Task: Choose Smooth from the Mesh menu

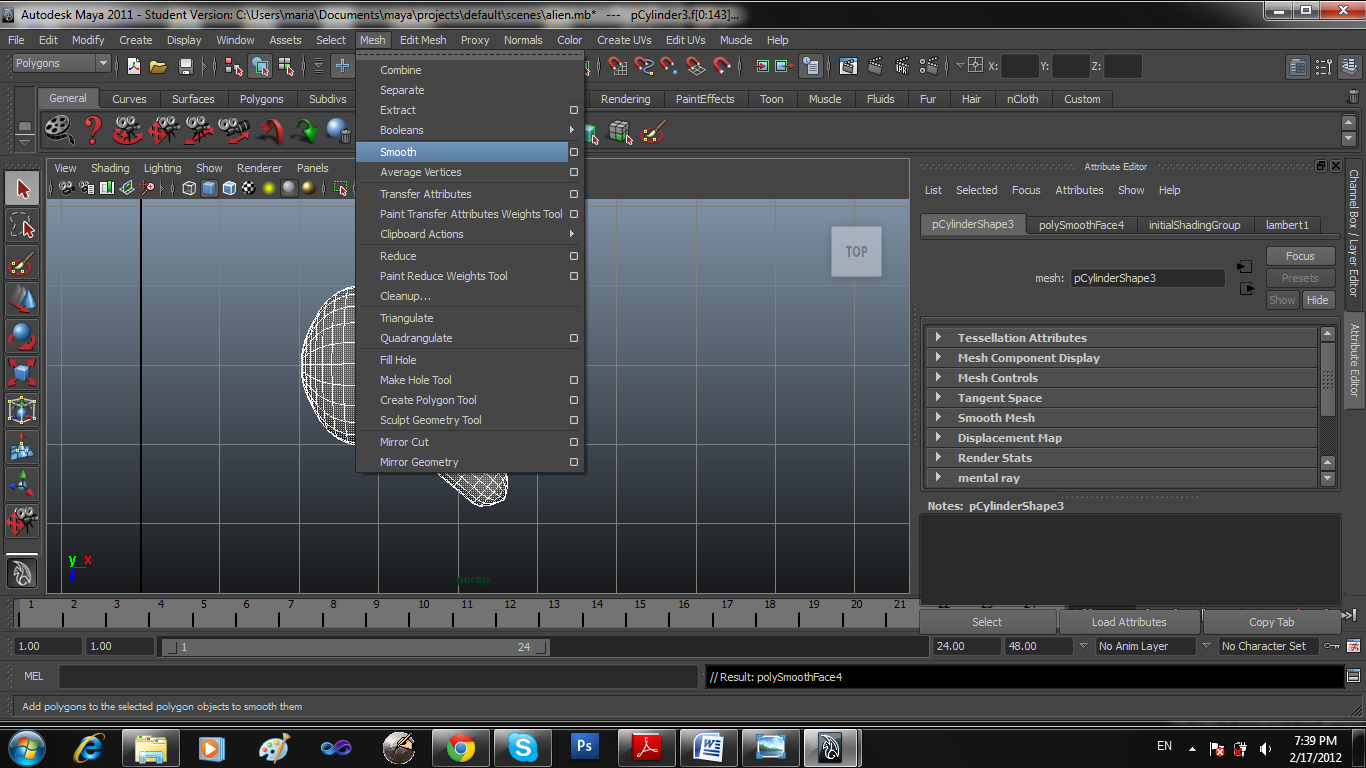Action: (x=463, y=152)
